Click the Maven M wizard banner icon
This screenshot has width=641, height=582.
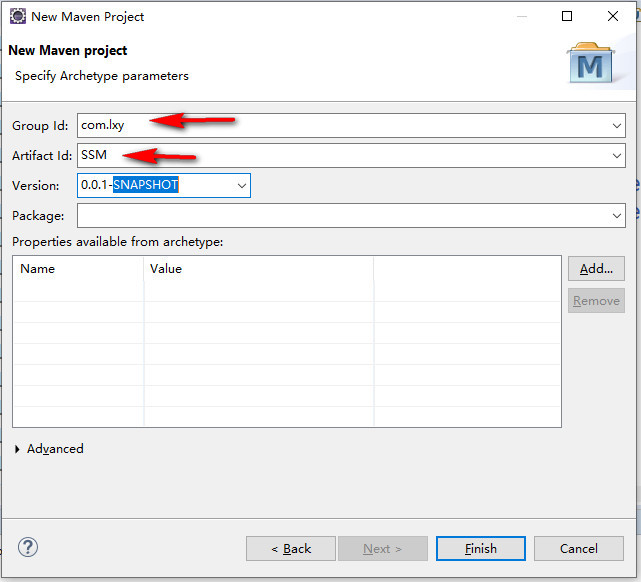click(591, 63)
